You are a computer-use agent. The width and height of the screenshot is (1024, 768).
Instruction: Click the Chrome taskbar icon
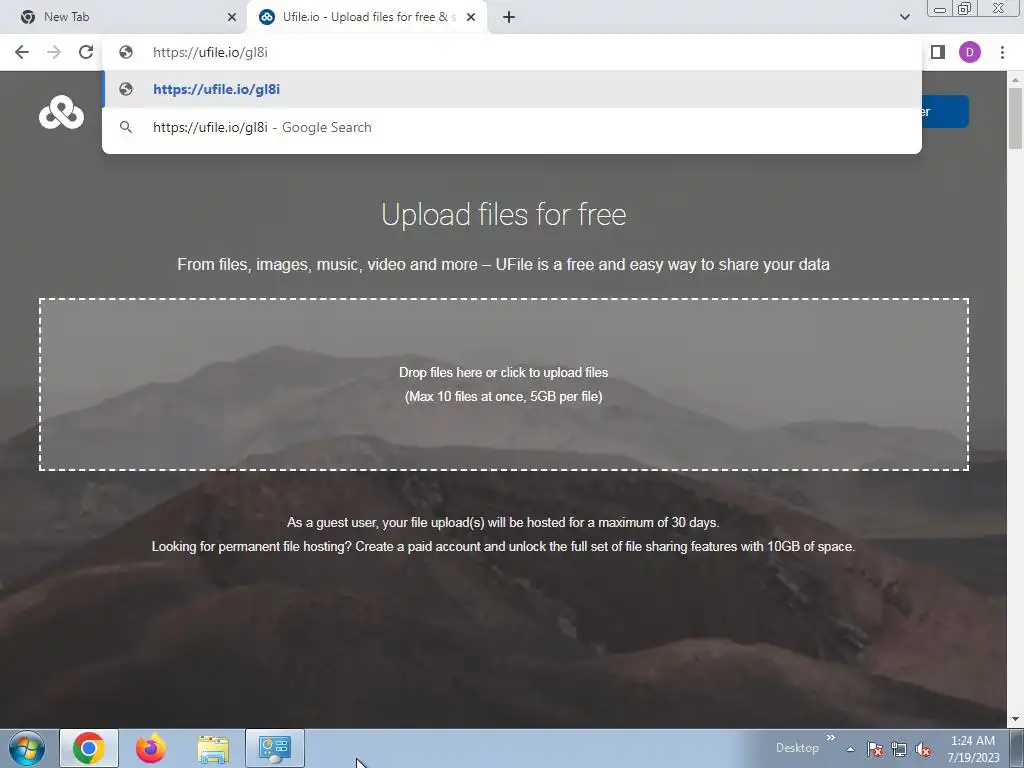89,748
